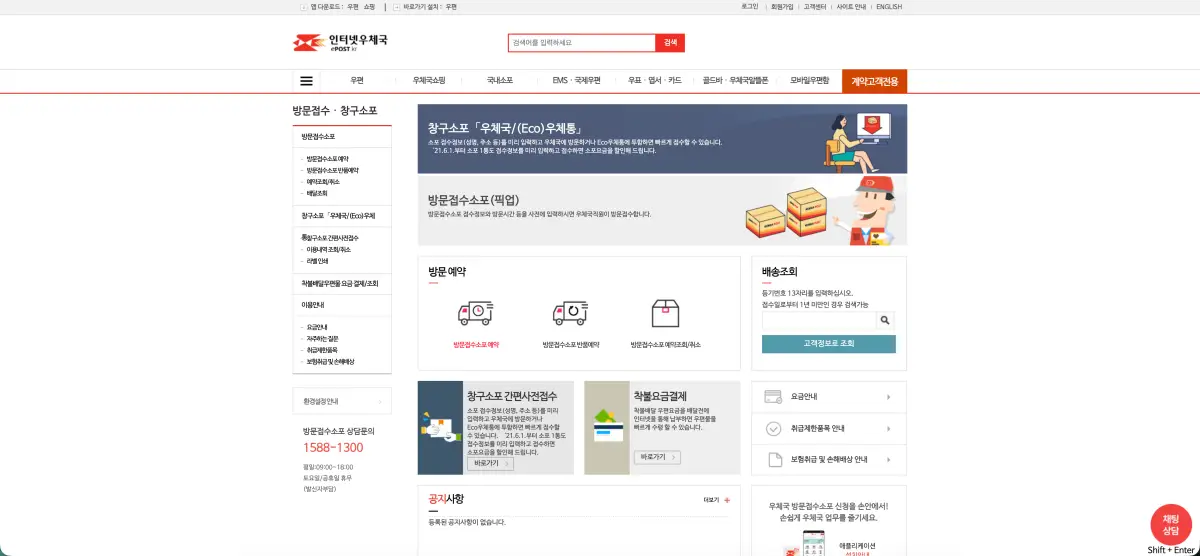Open the 계약고객전용 tab

point(874,81)
